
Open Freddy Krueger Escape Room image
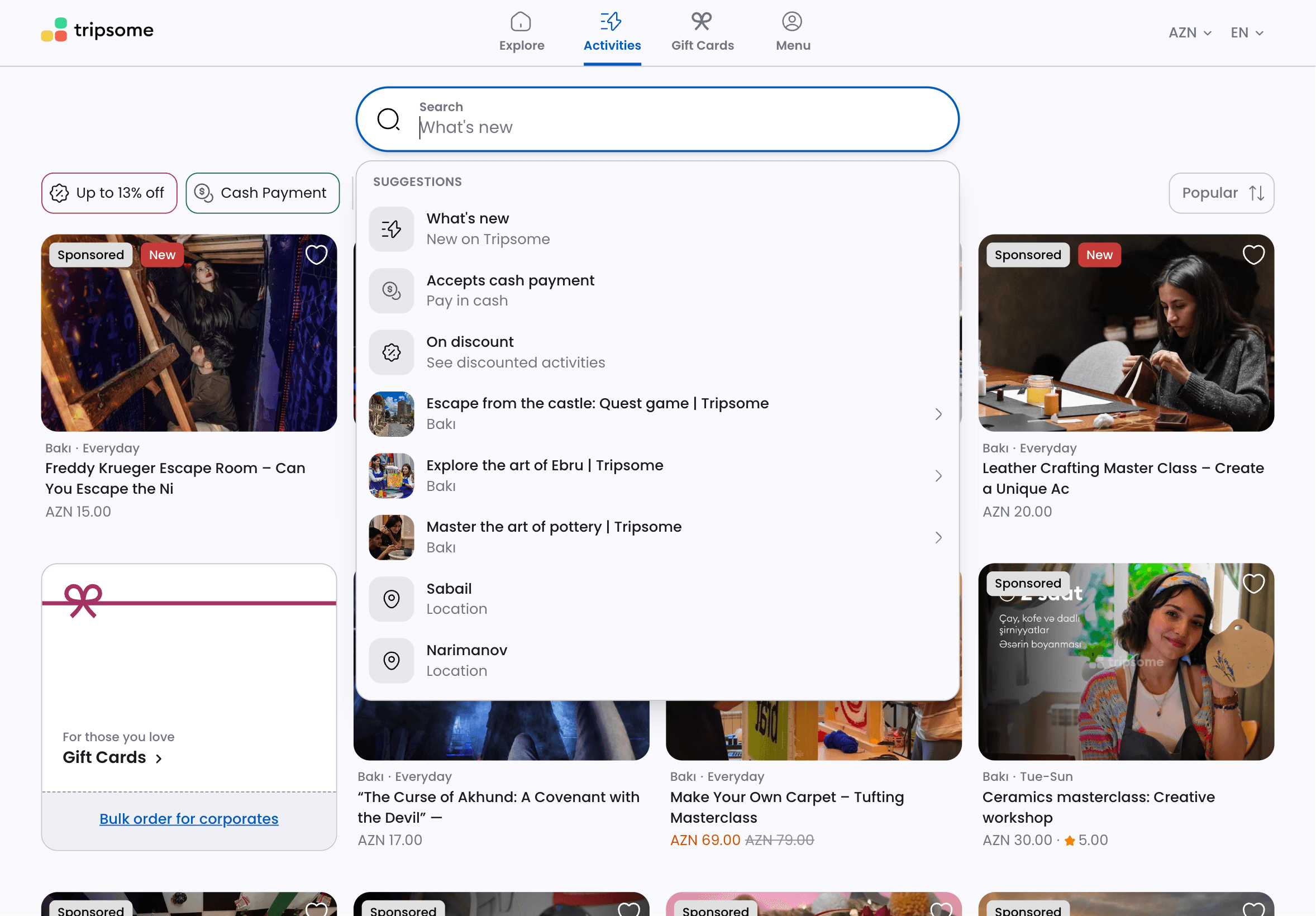coord(189,333)
